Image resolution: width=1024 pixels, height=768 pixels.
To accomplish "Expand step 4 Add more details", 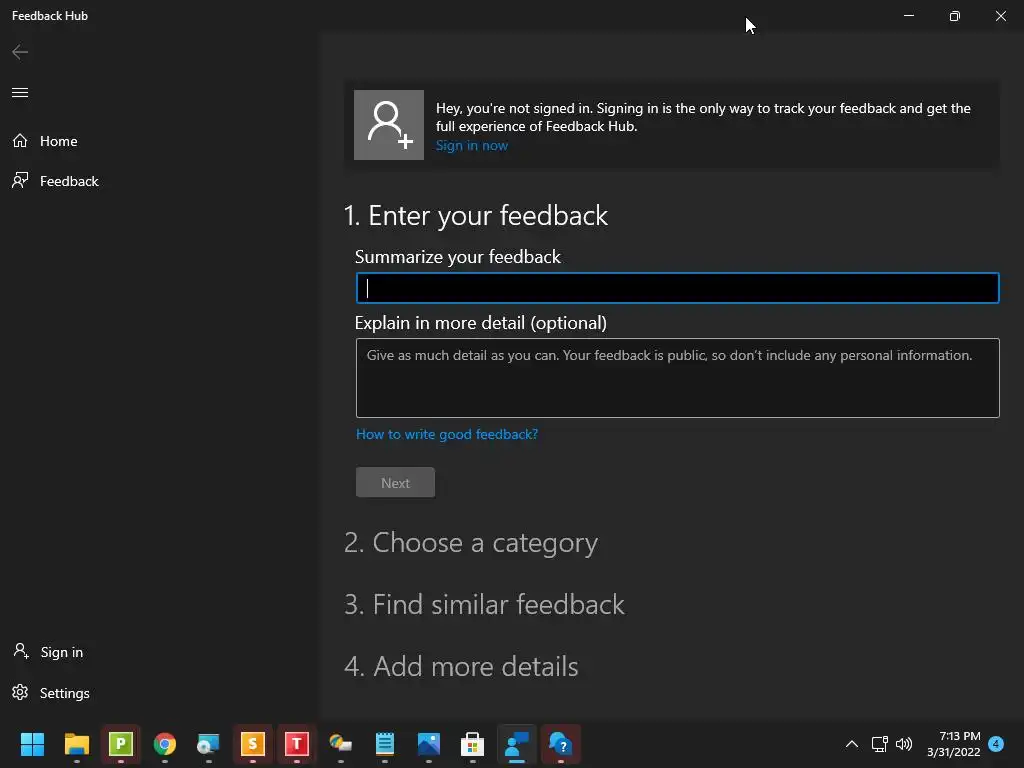I will click(x=461, y=667).
